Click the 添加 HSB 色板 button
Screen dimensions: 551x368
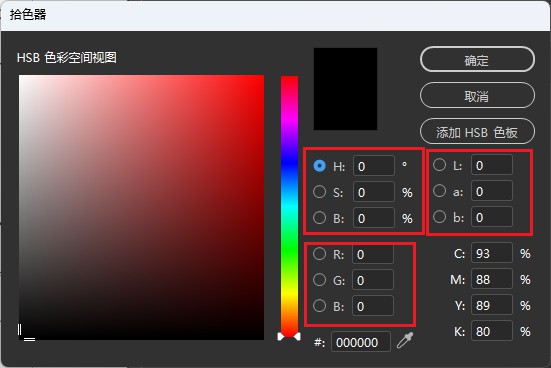pyautogui.click(x=477, y=132)
